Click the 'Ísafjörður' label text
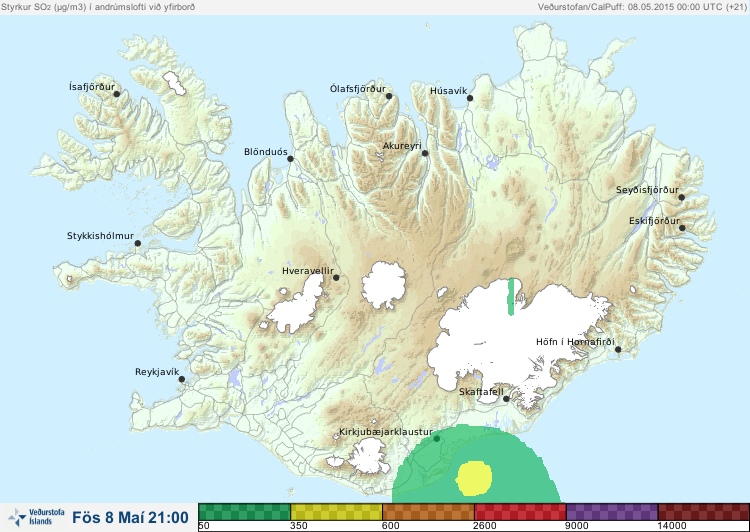Image resolution: width=750 pixels, height=532 pixels. click(x=92, y=87)
